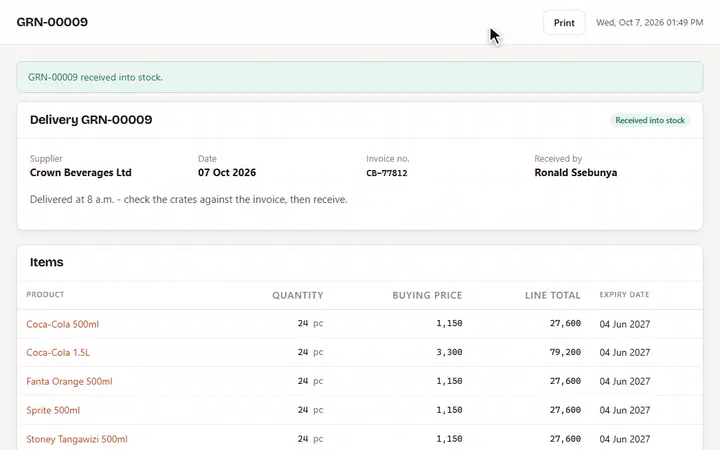Click the date and time Wed, Oct 7, 2026
Viewport: 720px width, 450px height.
pos(649,22)
